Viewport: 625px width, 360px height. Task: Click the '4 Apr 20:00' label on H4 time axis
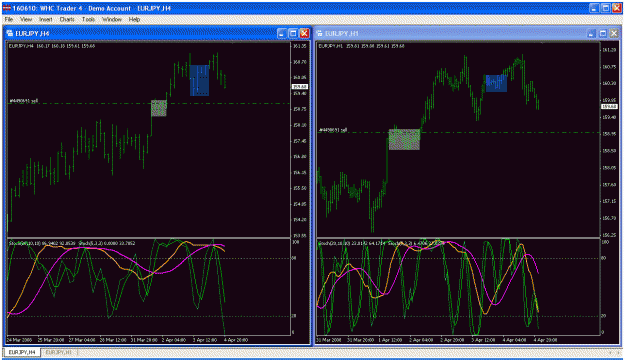coord(236,340)
